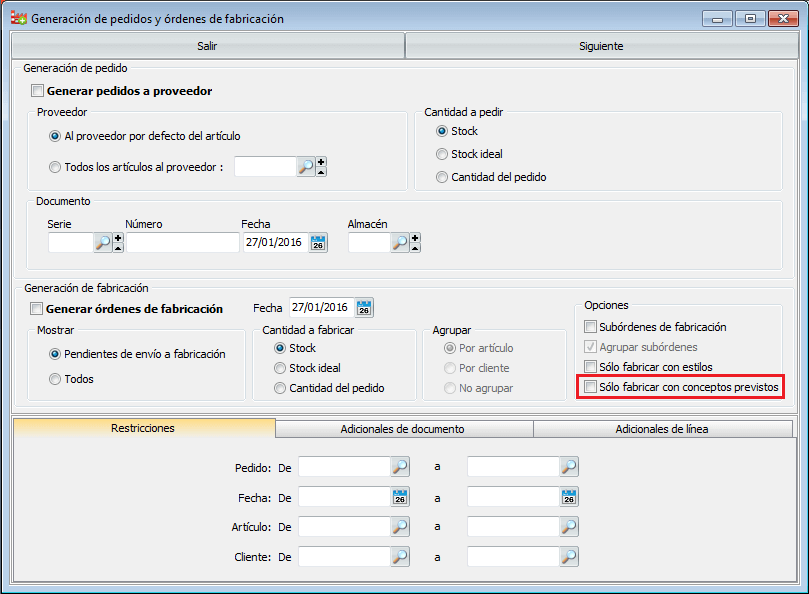Check Generar órdenes de fabricación

(x=38, y=309)
